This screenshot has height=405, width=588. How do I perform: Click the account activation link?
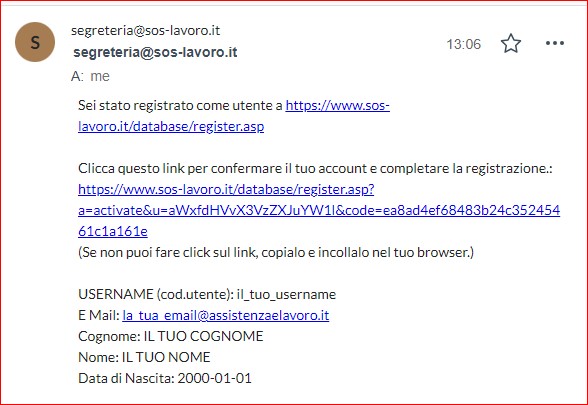click(319, 210)
